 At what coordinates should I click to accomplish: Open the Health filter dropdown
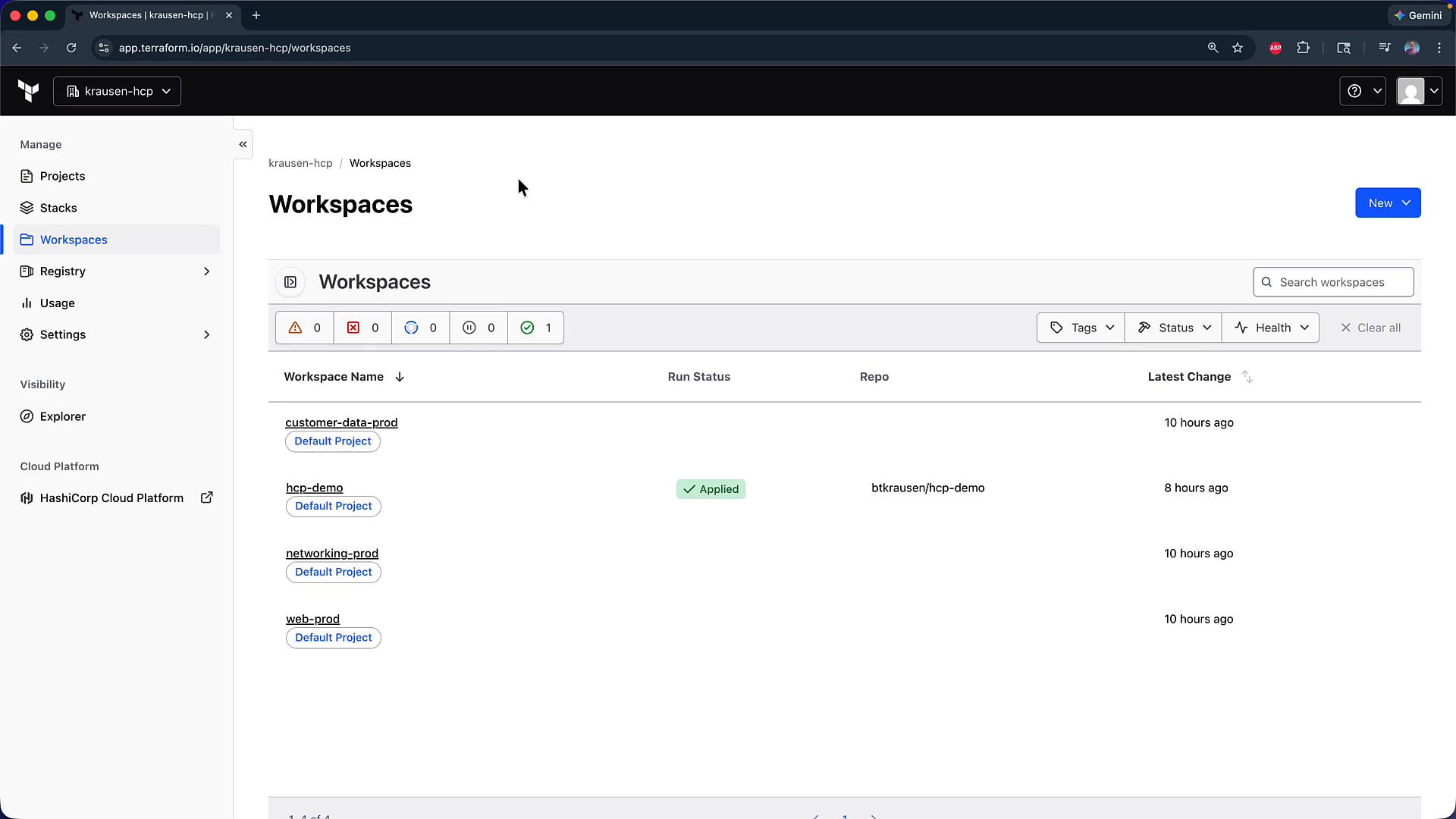pos(1271,328)
